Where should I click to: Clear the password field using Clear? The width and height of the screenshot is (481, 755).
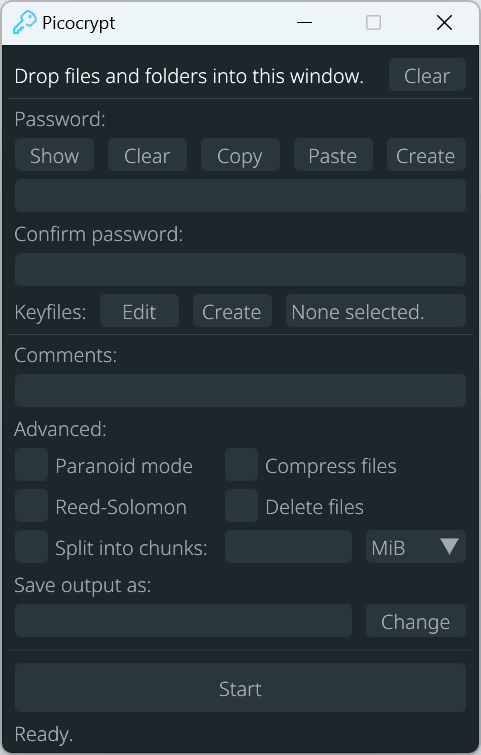click(x=147, y=155)
